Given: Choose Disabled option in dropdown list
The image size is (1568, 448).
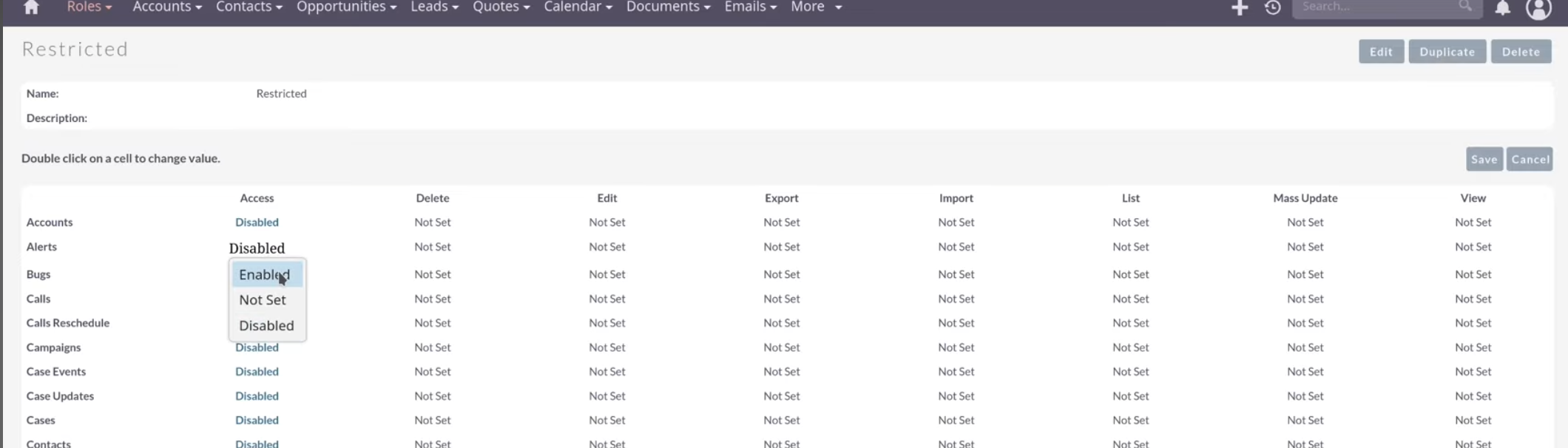Looking at the screenshot, I should click(x=267, y=325).
